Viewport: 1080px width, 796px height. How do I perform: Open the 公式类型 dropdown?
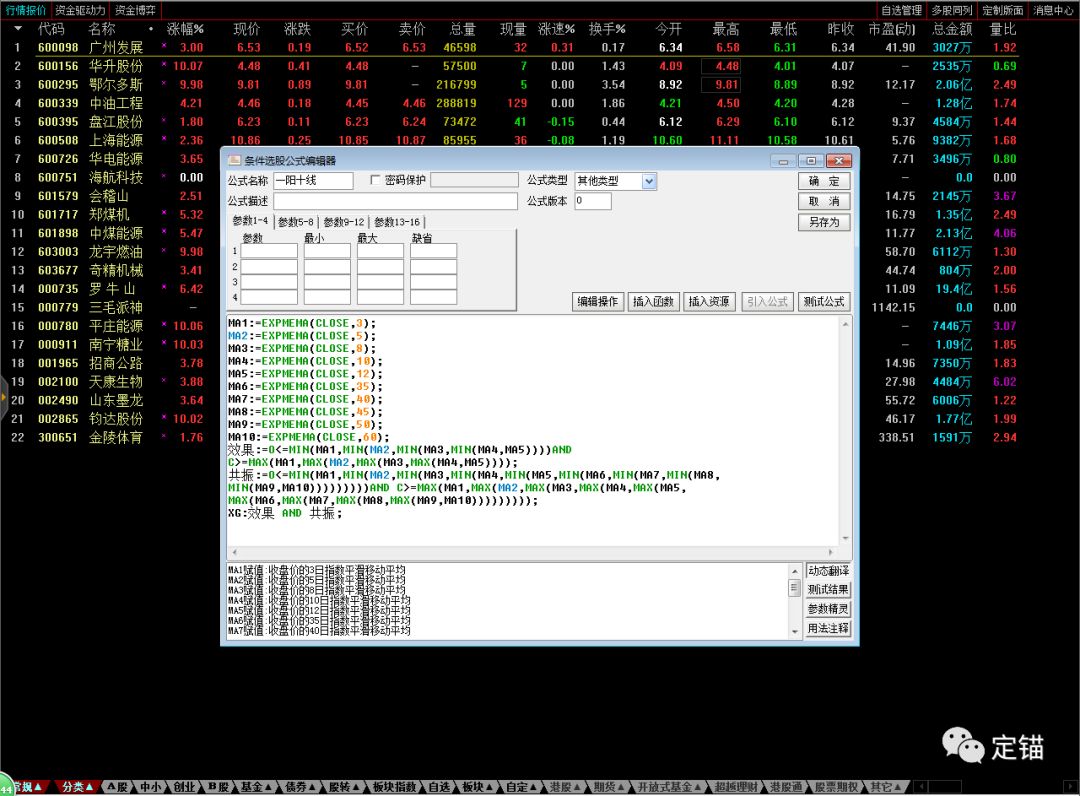[649, 181]
